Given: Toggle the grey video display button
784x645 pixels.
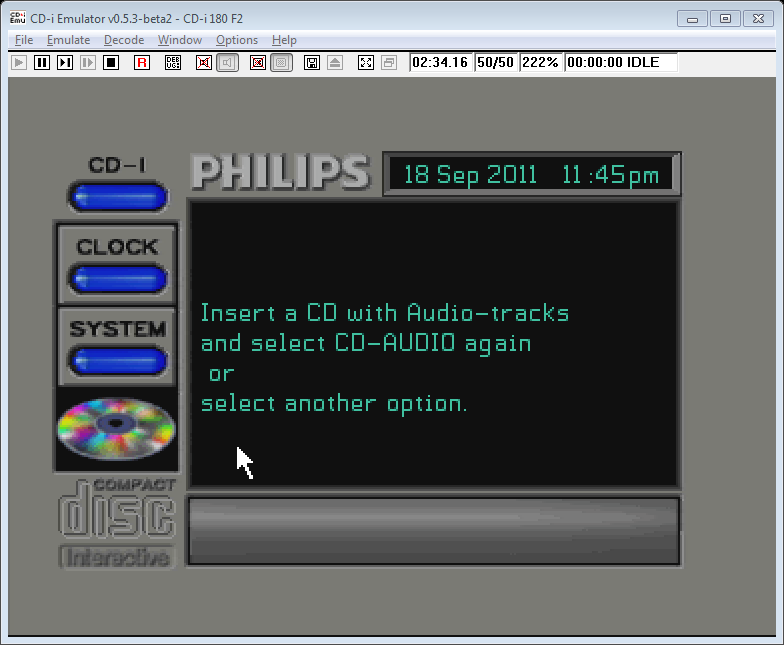Looking at the screenshot, I should pyautogui.click(x=282, y=62).
